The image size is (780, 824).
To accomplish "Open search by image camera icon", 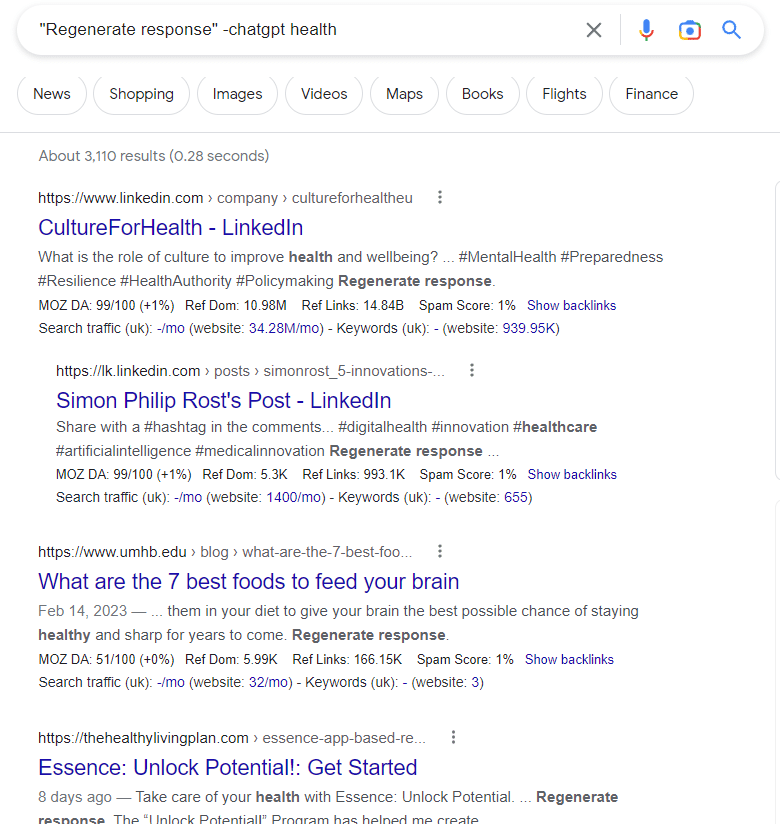I will 689,30.
